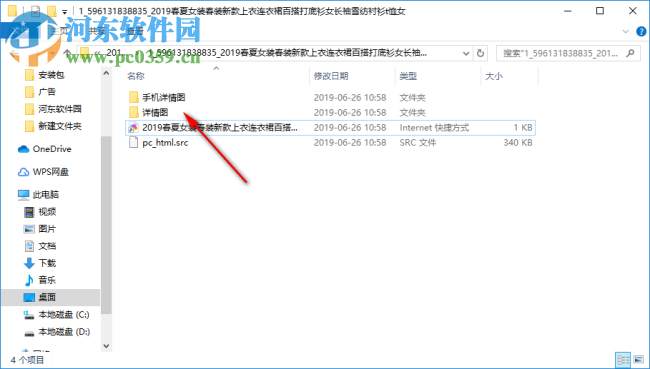
Task: Open address bar history dropdown
Action: 466,53
